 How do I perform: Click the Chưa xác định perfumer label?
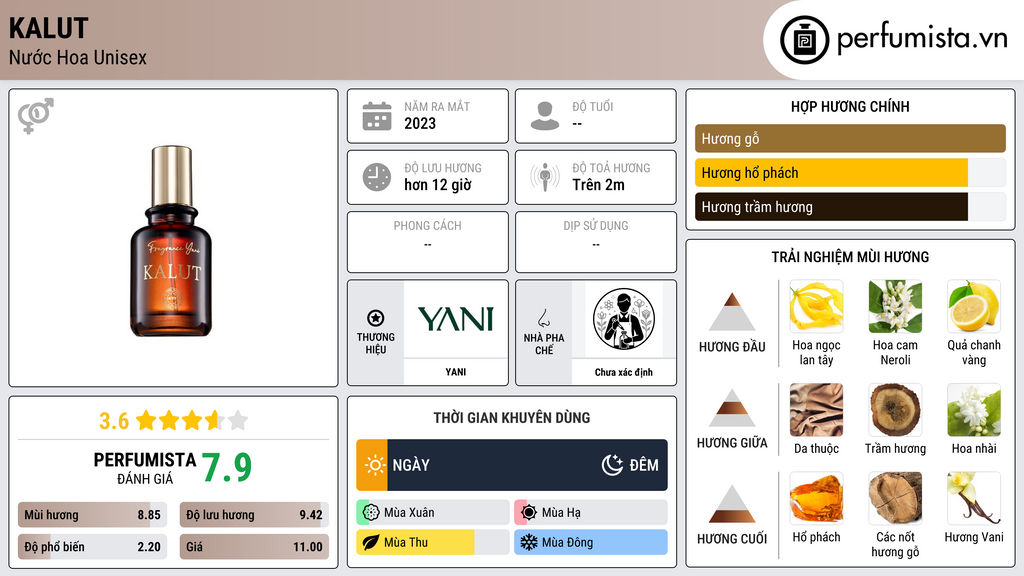tap(624, 372)
